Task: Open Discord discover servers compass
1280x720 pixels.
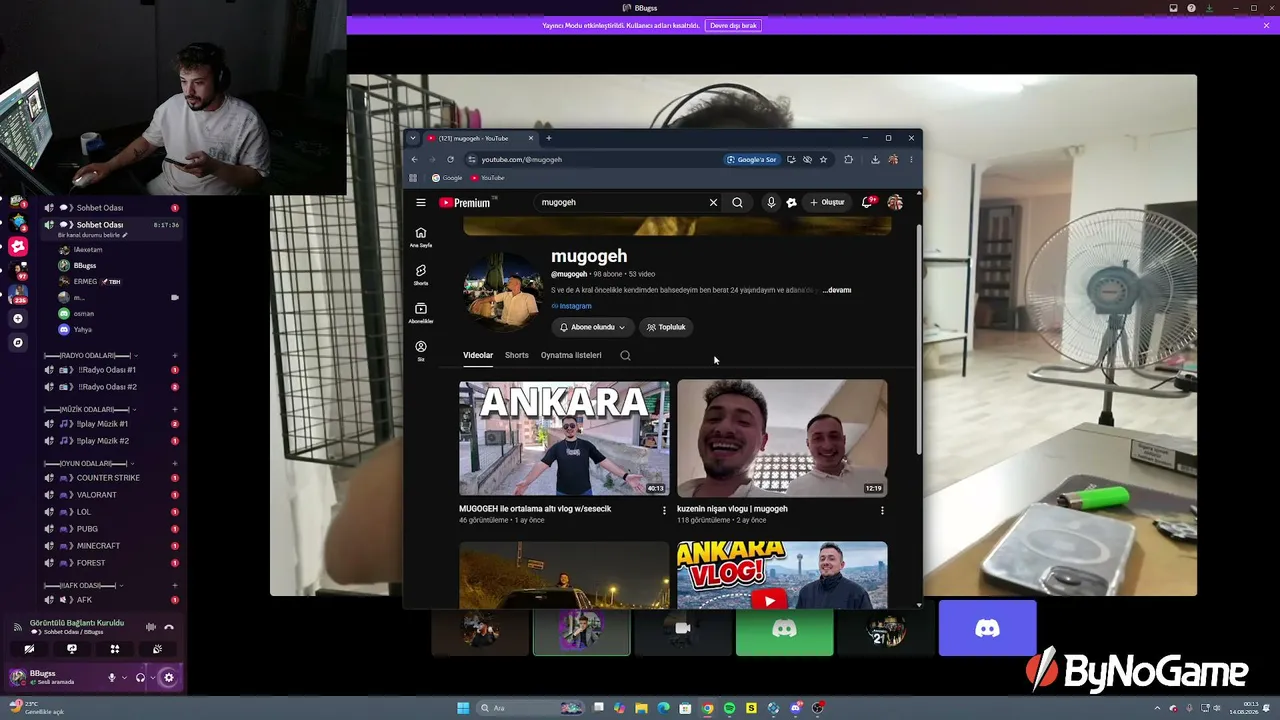Action: [x=18, y=342]
